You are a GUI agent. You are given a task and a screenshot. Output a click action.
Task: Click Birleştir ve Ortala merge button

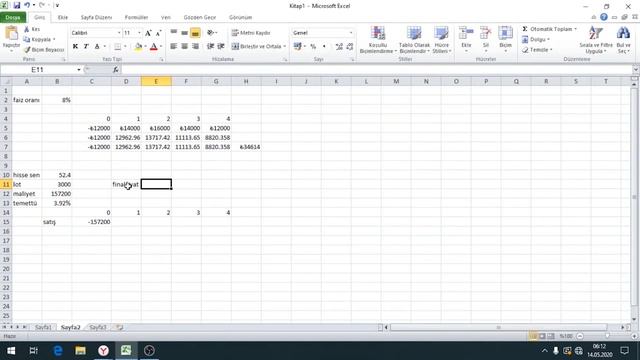click(x=258, y=47)
